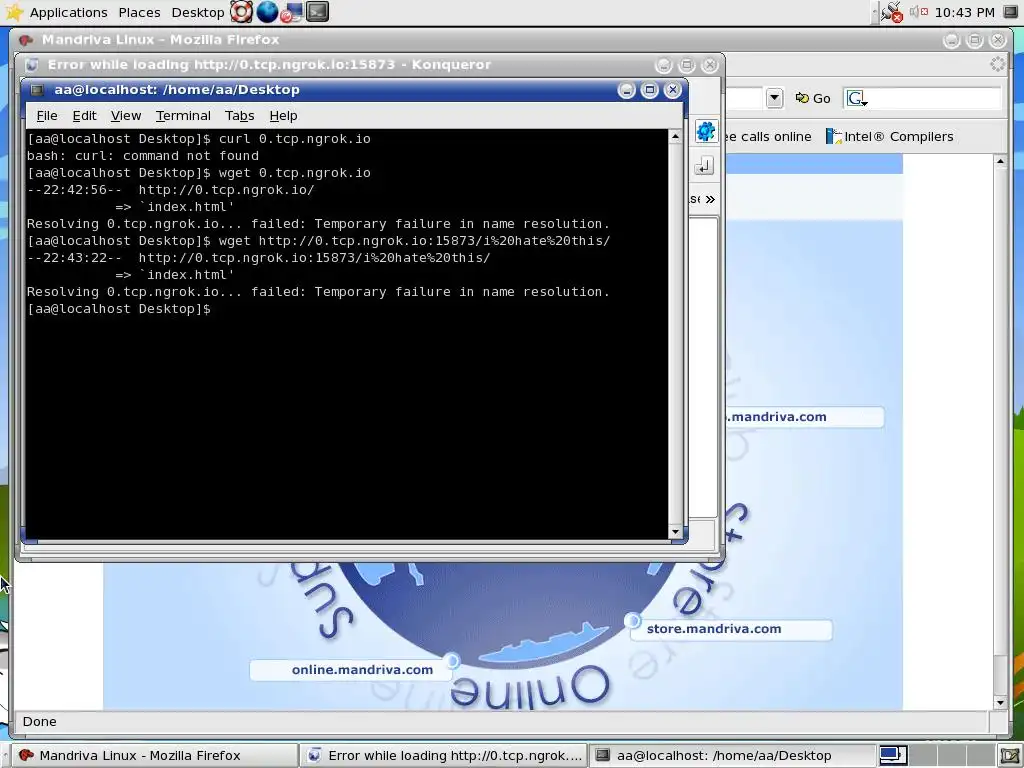Viewport: 1024px width, 768px height.
Task: Open 'calls online' bookmark in Firefox
Action: tap(768, 136)
